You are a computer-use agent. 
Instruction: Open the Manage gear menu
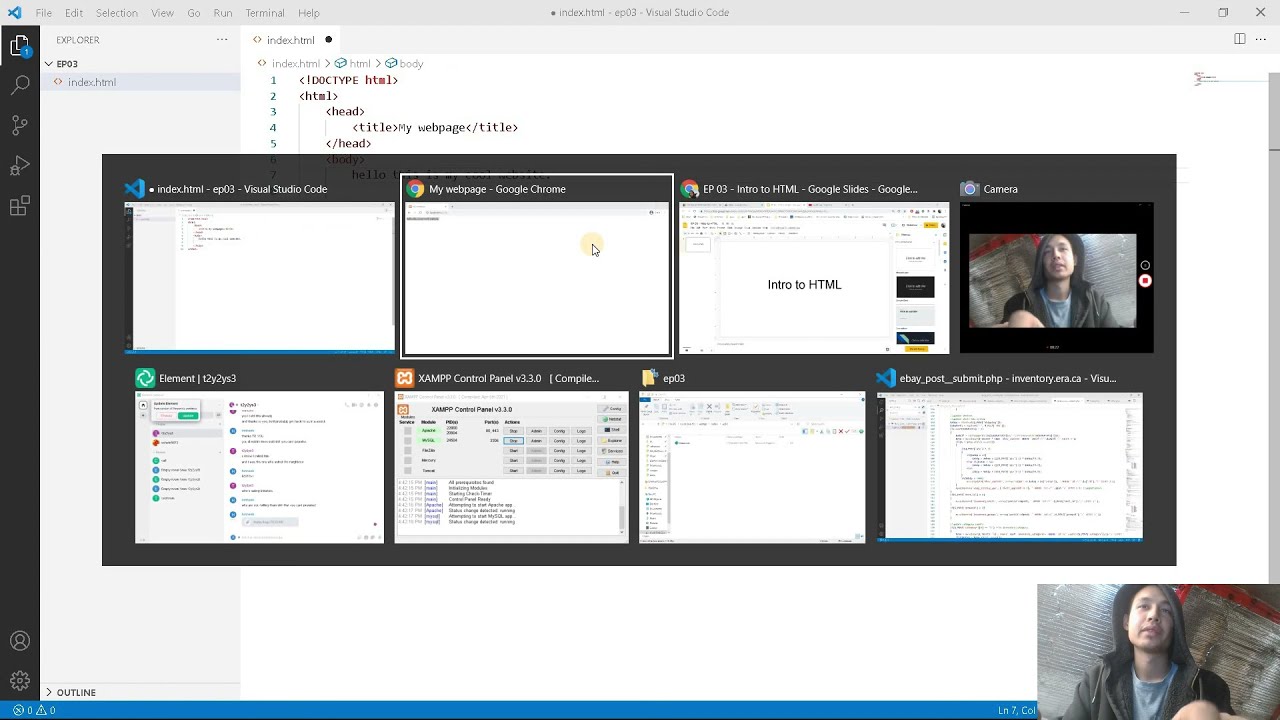(20, 681)
